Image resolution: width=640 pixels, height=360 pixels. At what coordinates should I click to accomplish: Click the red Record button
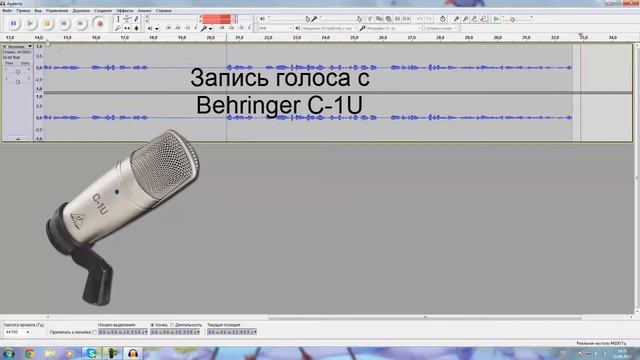[x=100, y=24]
